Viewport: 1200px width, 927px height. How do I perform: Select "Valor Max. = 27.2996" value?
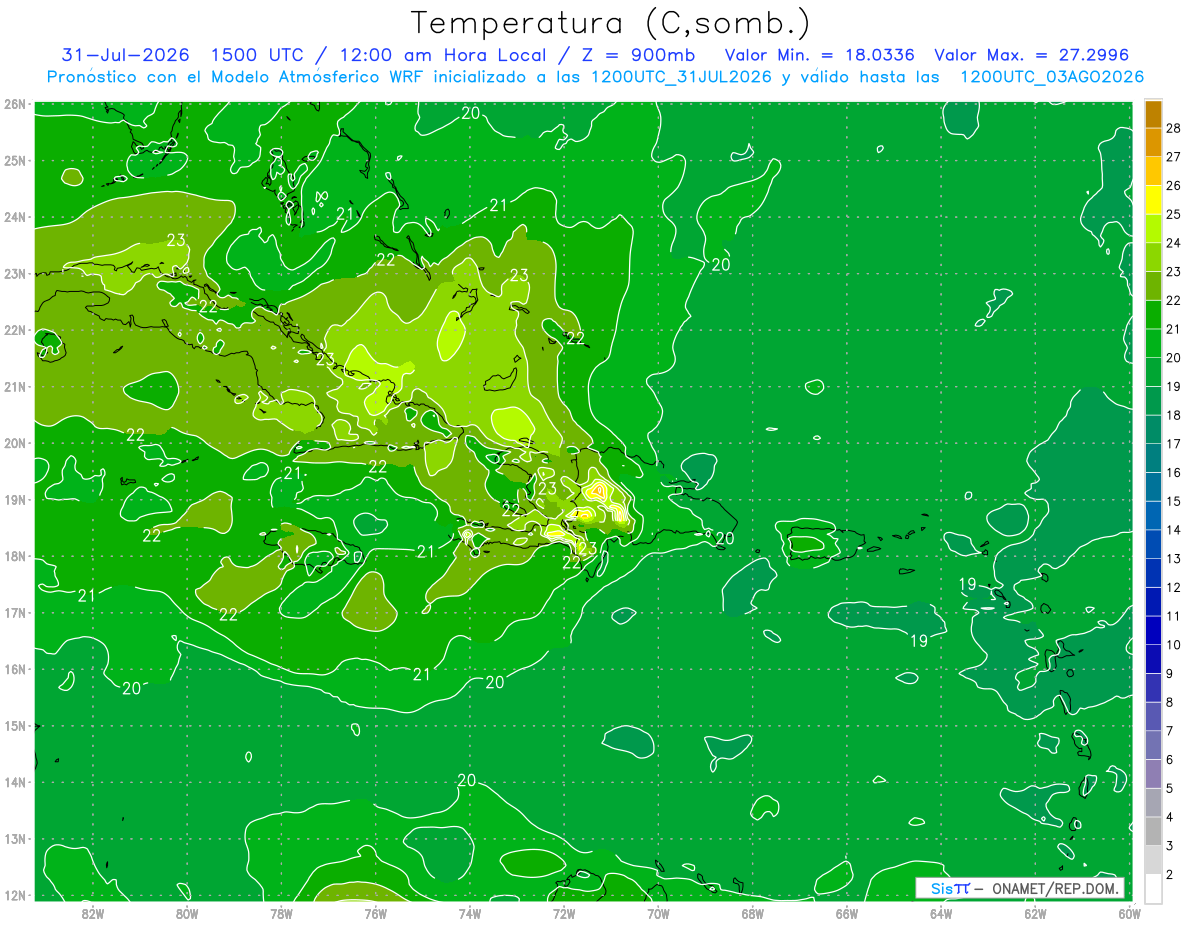tap(1032, 55)
